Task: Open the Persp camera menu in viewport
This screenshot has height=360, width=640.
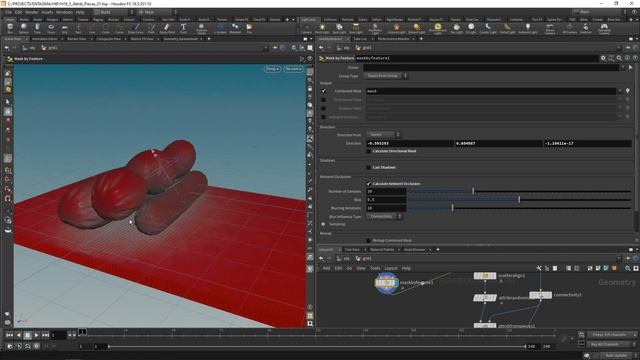Action: (x=272, y=69)
